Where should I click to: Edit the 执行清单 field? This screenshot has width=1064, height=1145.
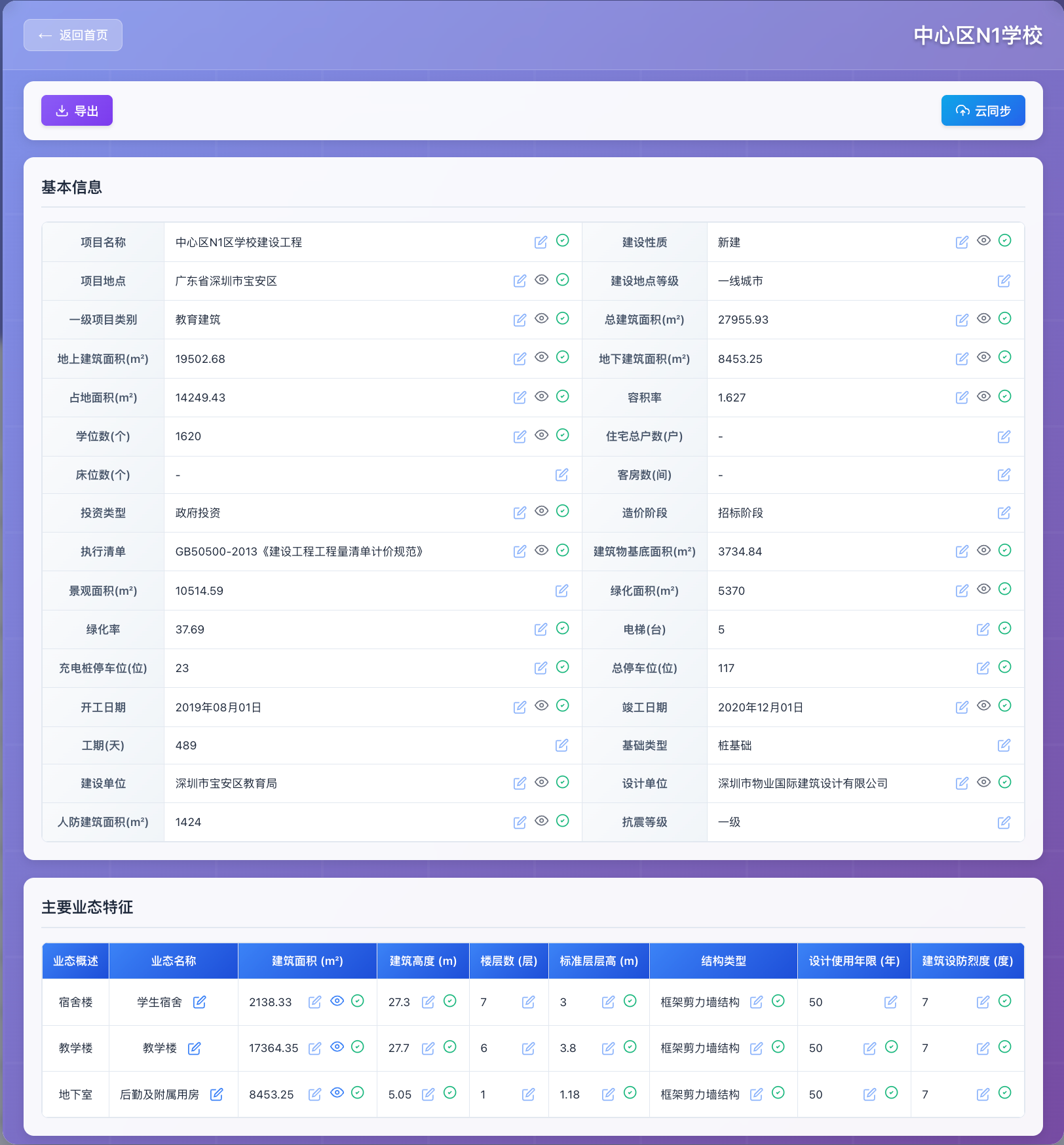click(520, 551)
